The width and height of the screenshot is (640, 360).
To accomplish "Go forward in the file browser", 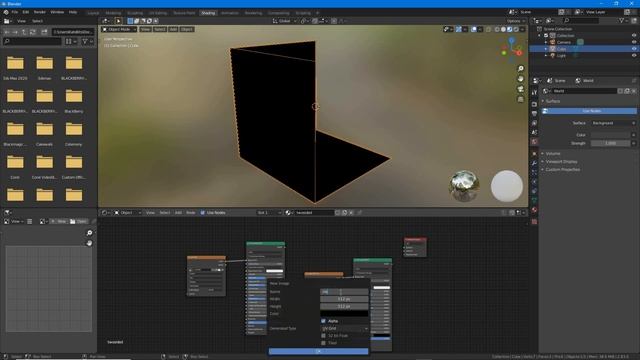I will (15, 31).
